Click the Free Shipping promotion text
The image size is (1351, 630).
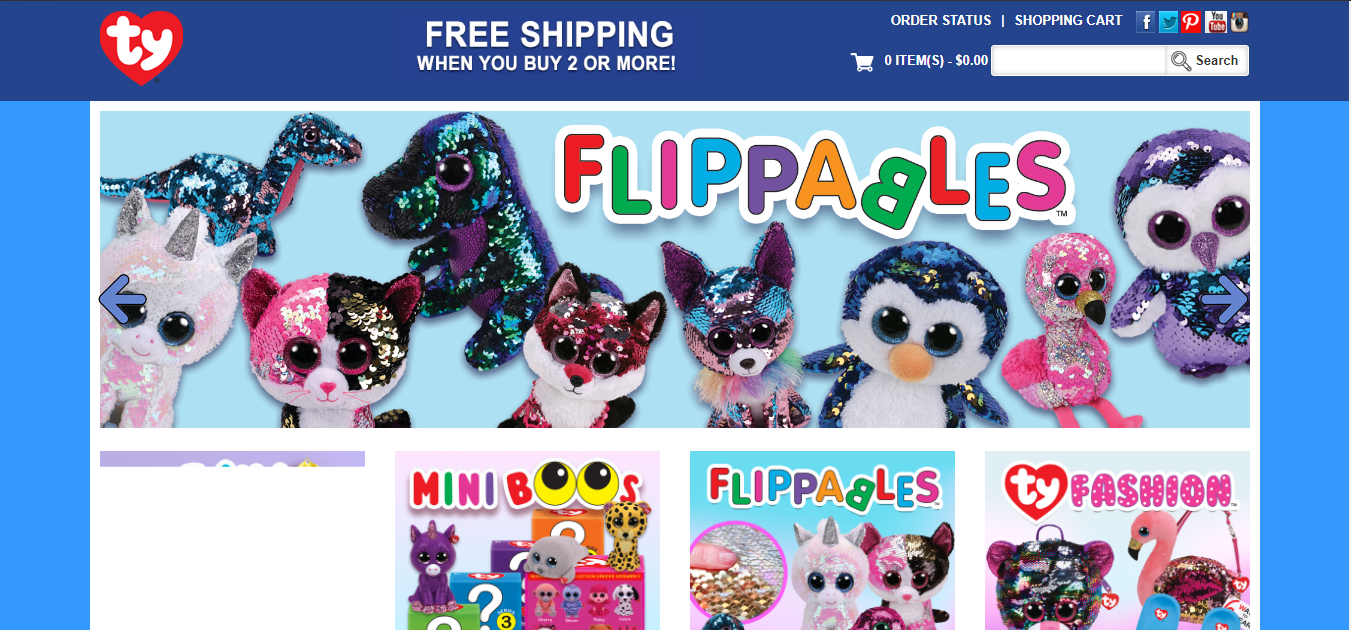(547, 47)
